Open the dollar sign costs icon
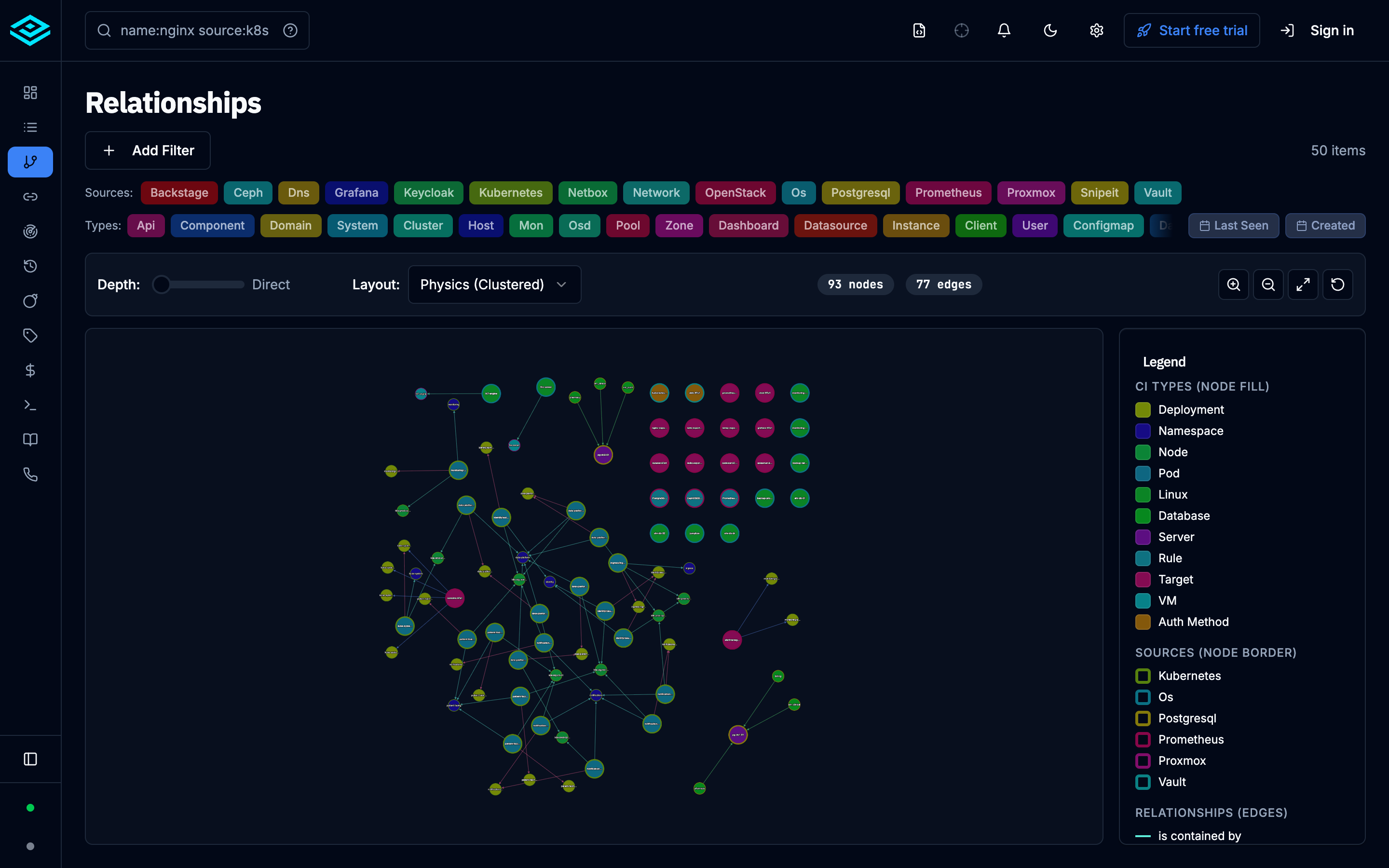 coord(30,370)
